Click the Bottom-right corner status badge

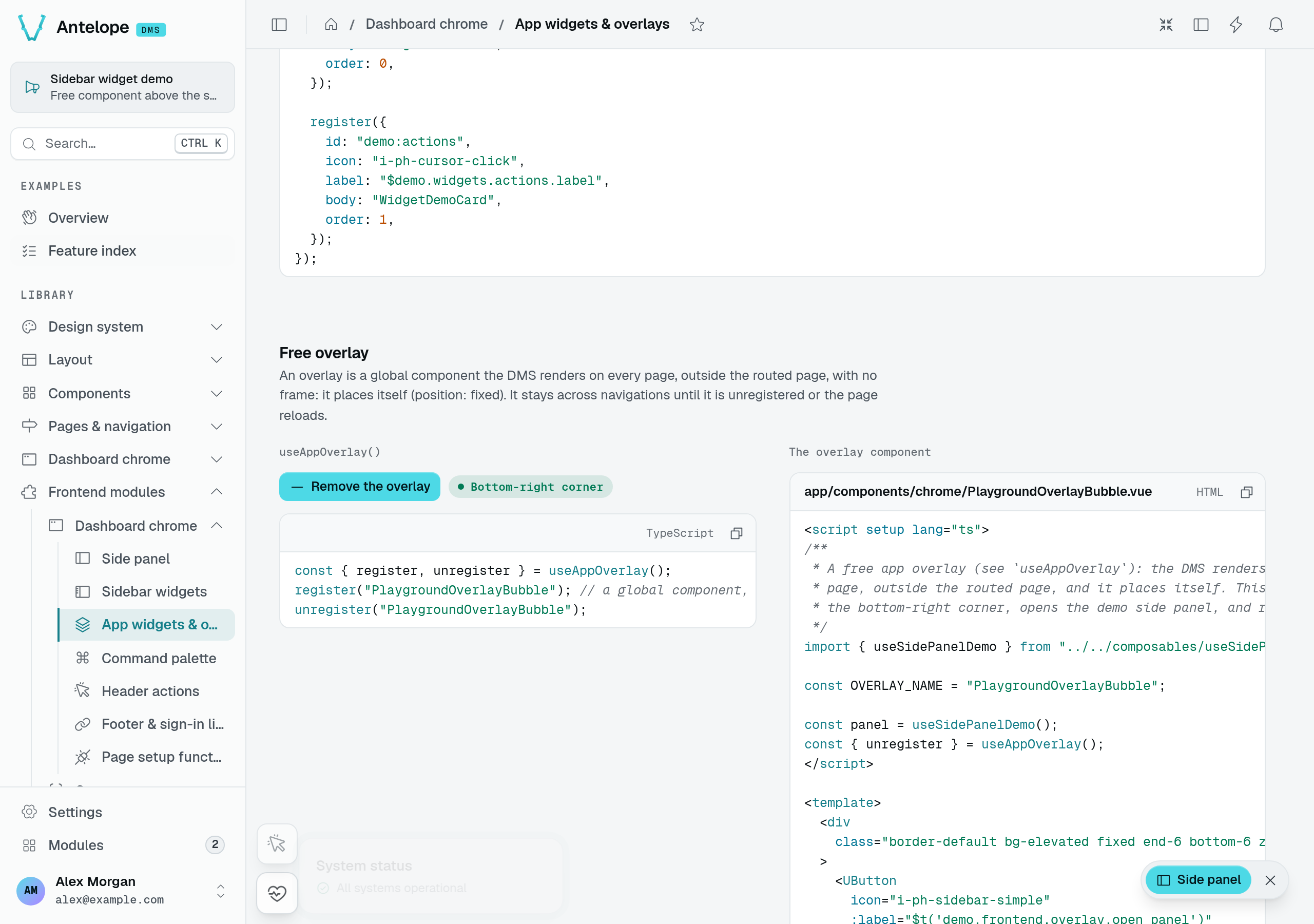tap(531, 487)
